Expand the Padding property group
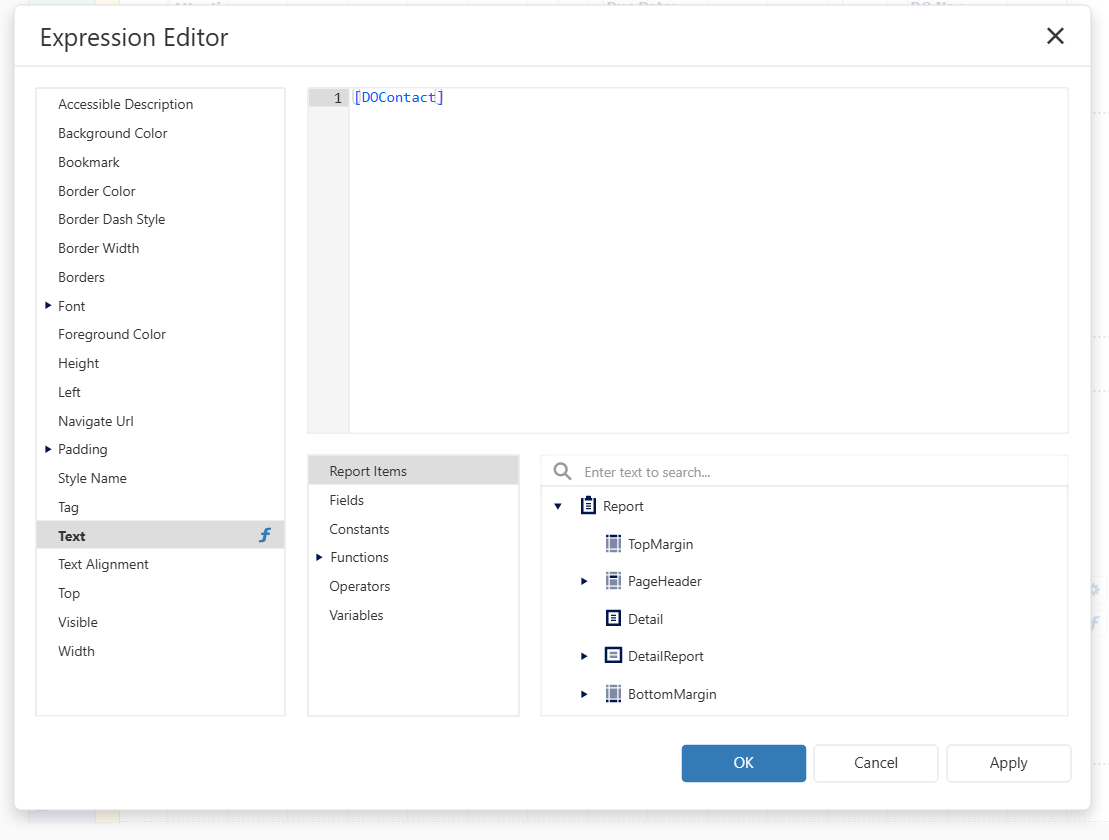The height and width of the screenshot is (840, 1109). (x=48, y=449)
